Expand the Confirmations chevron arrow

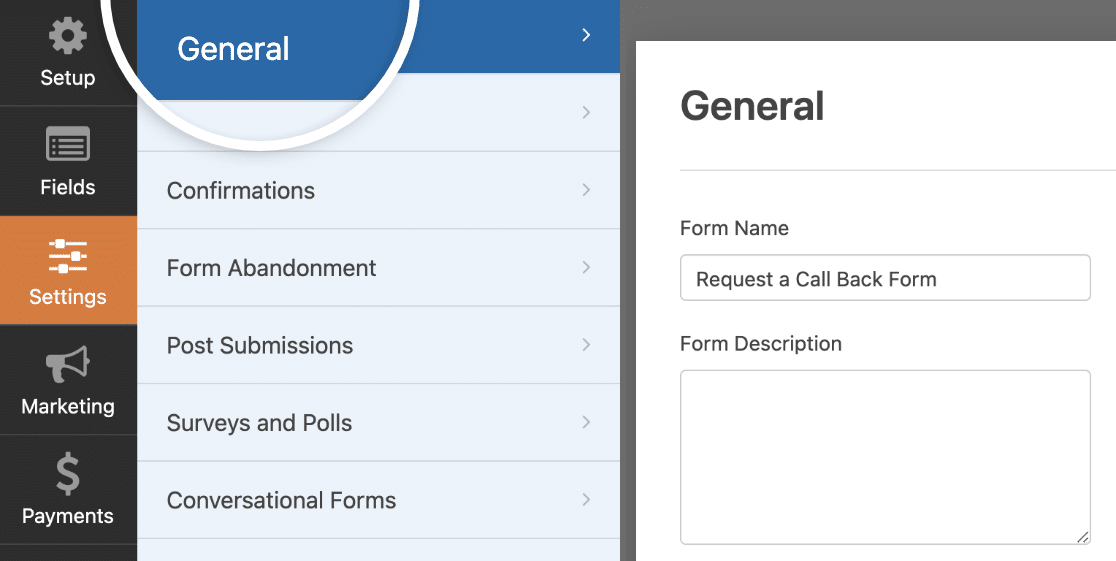pos(586,189)
